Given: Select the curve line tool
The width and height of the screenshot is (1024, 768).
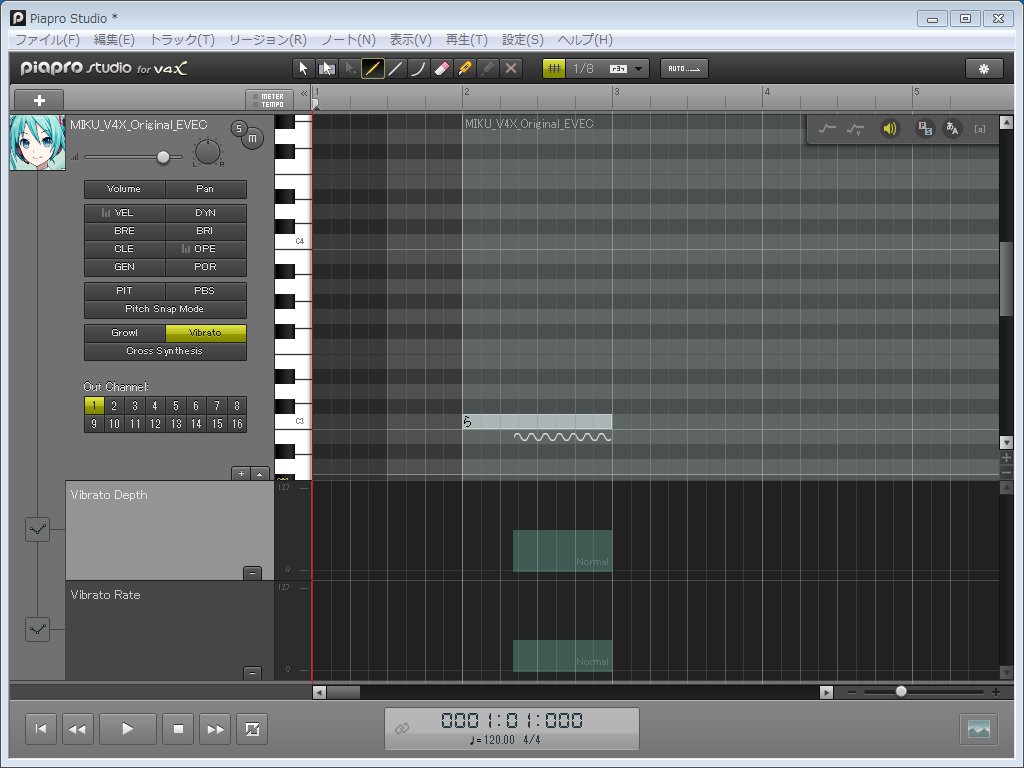Looking at the screenshot, I should [418, 68].
